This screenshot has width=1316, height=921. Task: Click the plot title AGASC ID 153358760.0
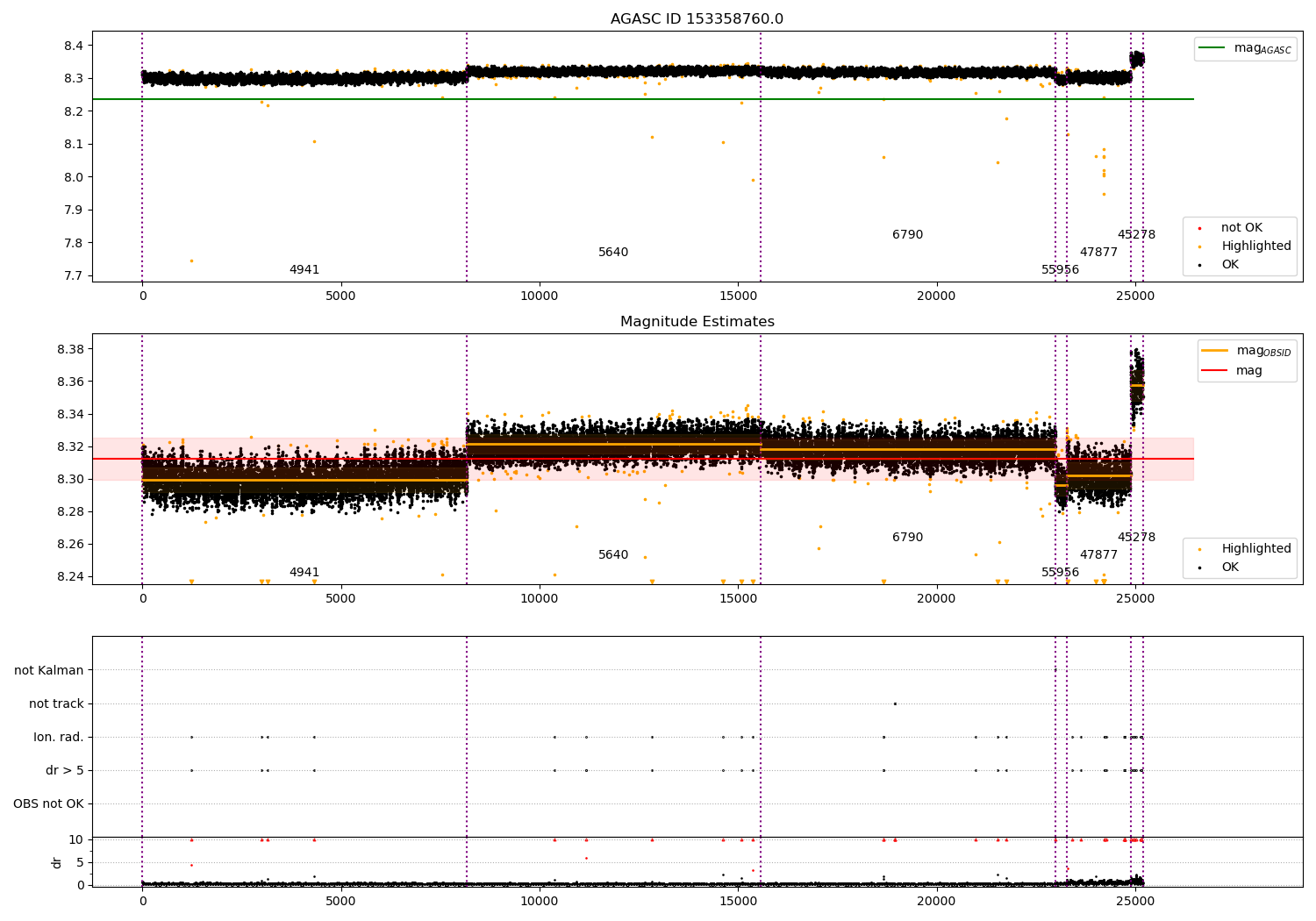pos(697,19)
